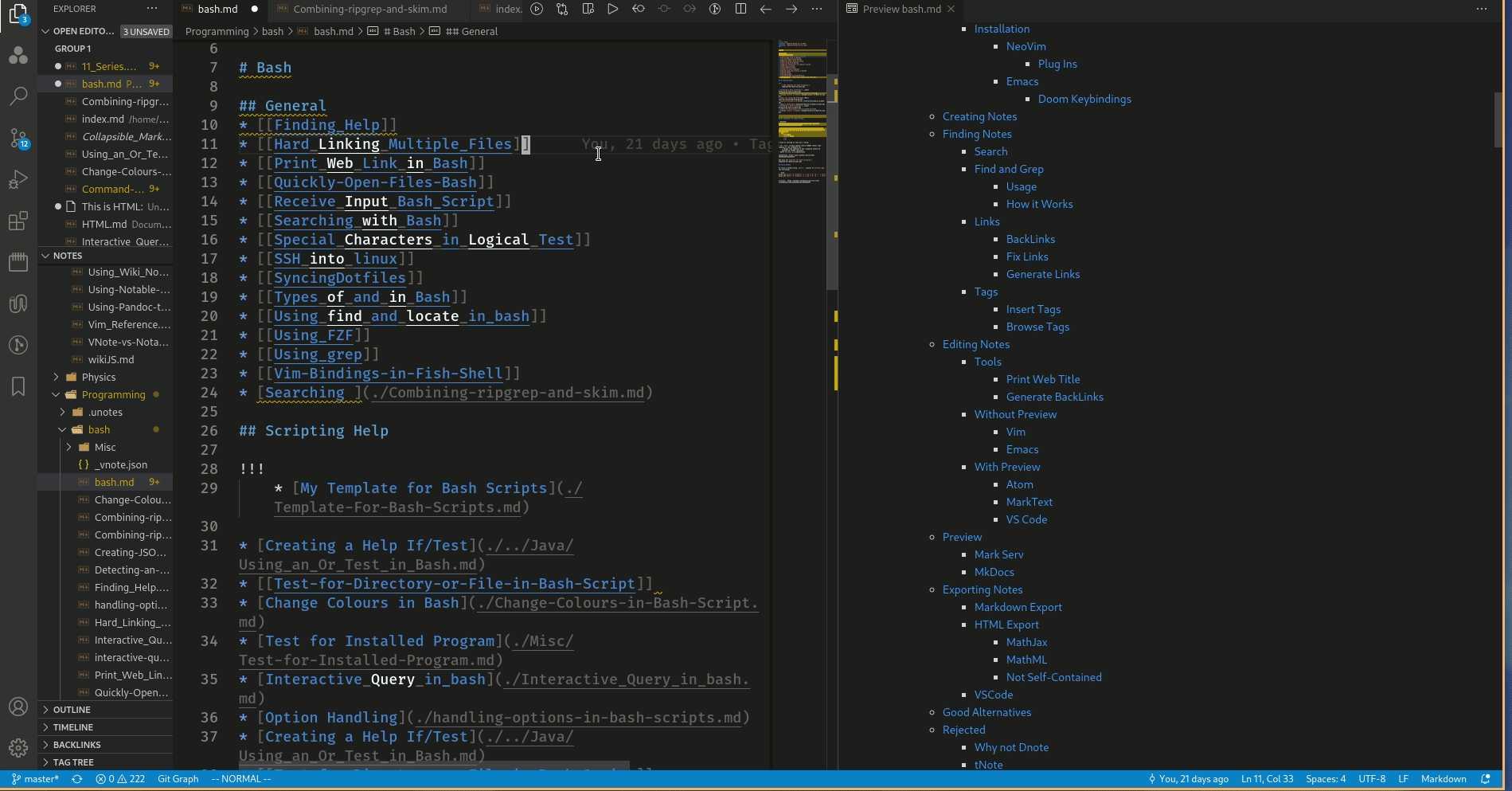
Task: Open the Manage gear icon
Action: tap(18, 748)
